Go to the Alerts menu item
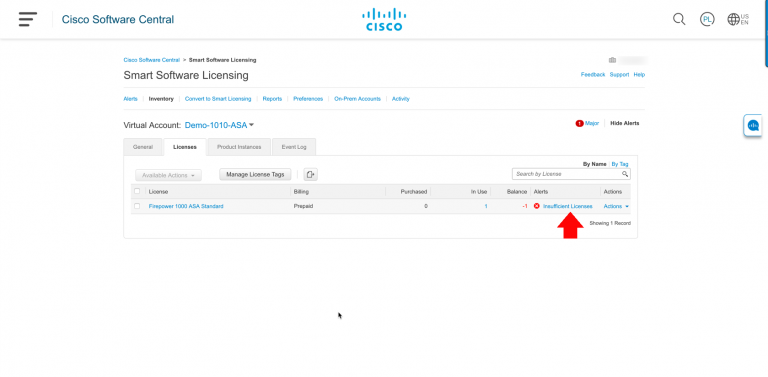The height and width of the screenshot is (377, 768). point(130,98)
